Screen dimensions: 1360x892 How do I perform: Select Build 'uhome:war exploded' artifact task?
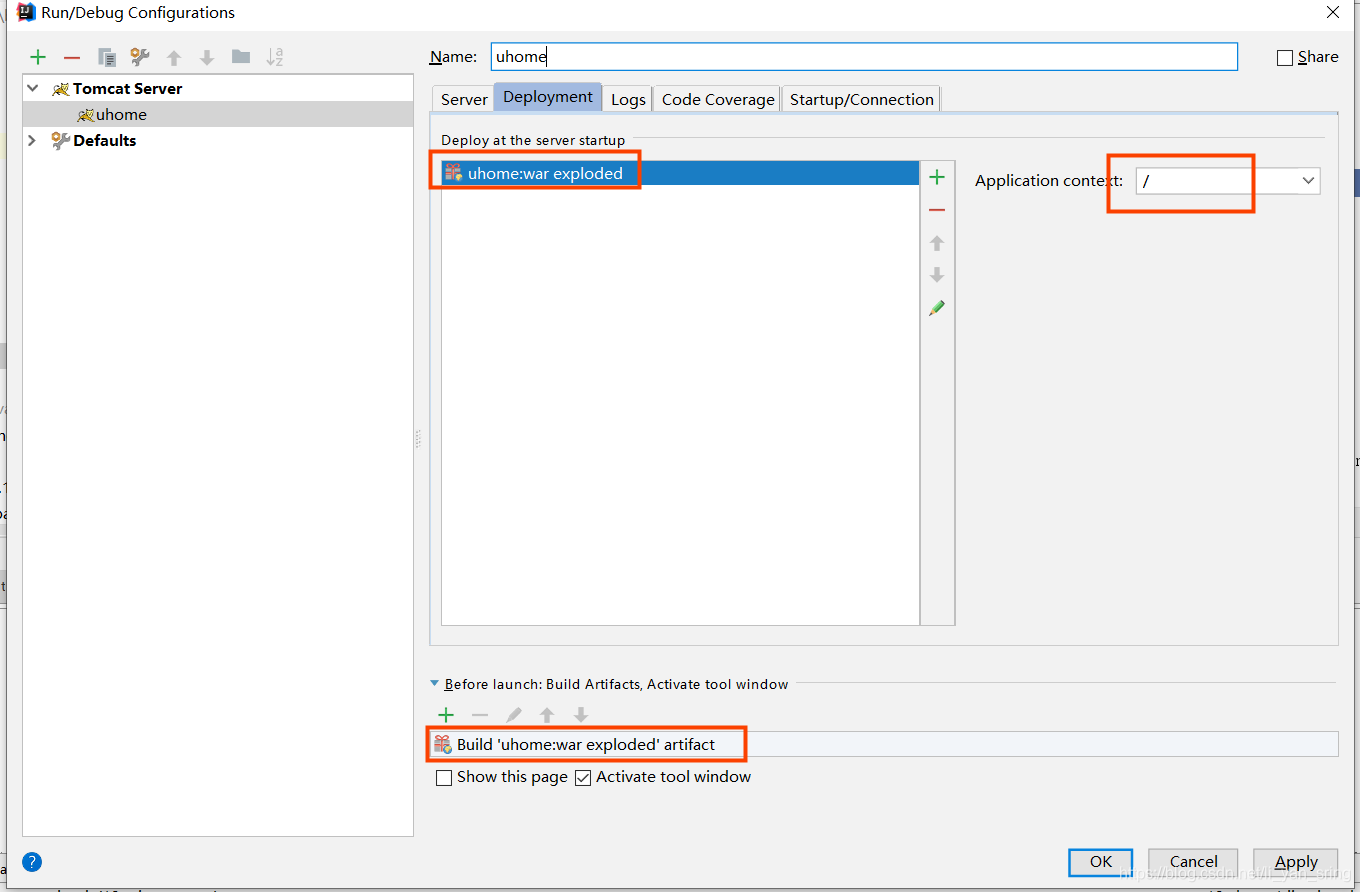pos(883,744)
